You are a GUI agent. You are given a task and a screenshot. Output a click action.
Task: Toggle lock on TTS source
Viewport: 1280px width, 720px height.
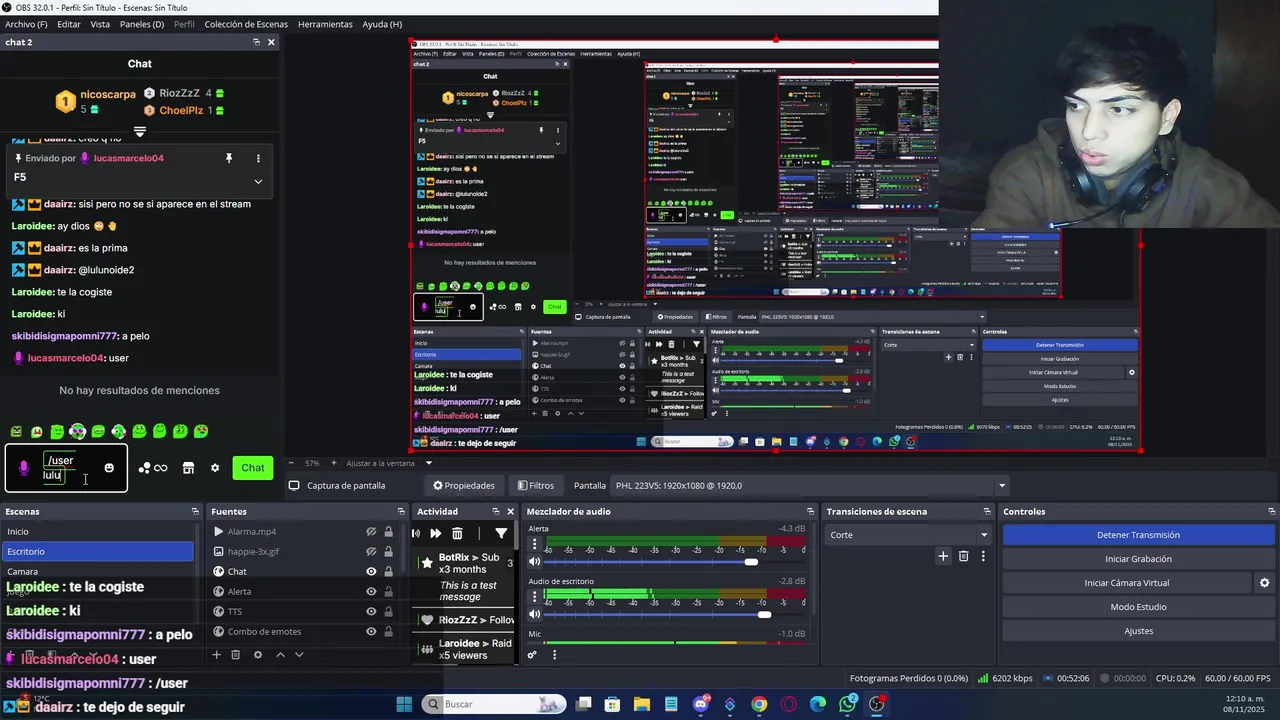coord(388,612)
